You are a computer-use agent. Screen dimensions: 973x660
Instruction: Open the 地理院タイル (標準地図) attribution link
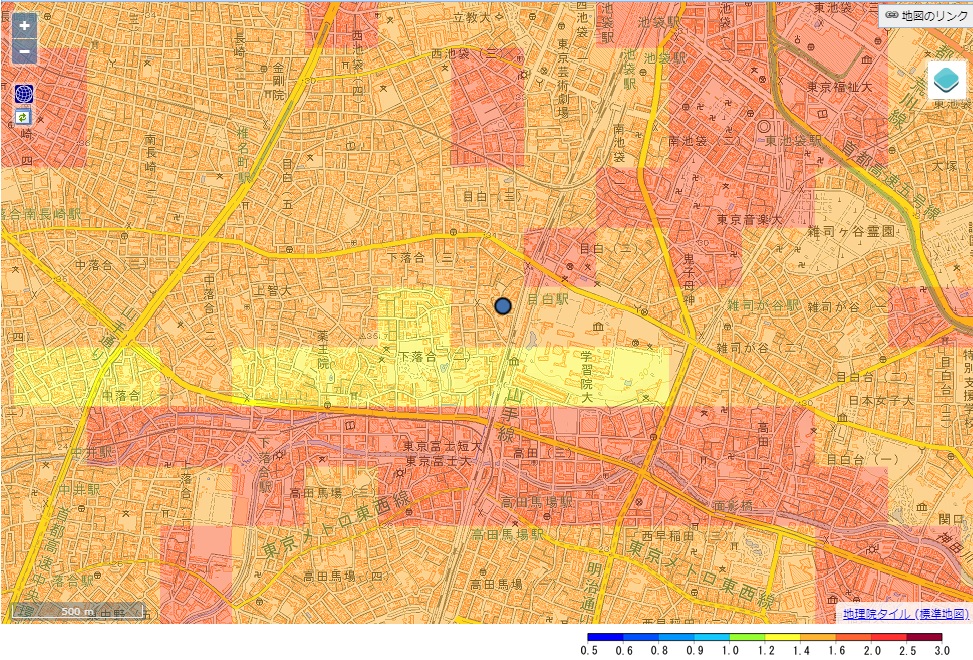coord(905,613)
